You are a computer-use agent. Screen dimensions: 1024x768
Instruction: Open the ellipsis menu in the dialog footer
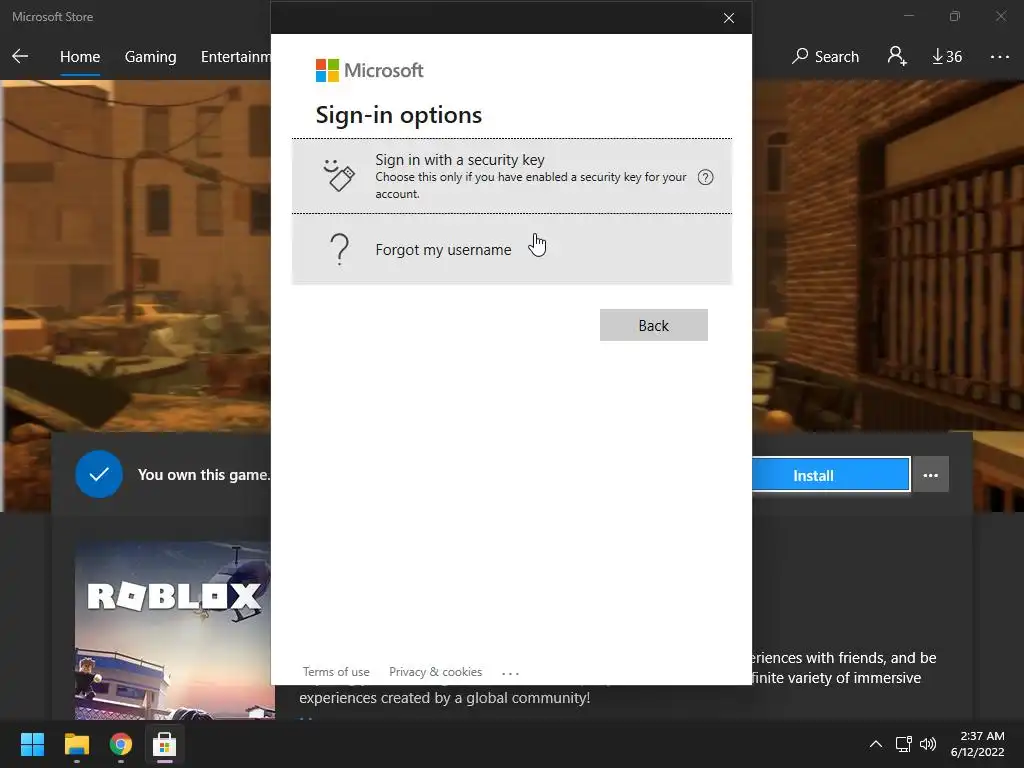(x=511, y=673)
